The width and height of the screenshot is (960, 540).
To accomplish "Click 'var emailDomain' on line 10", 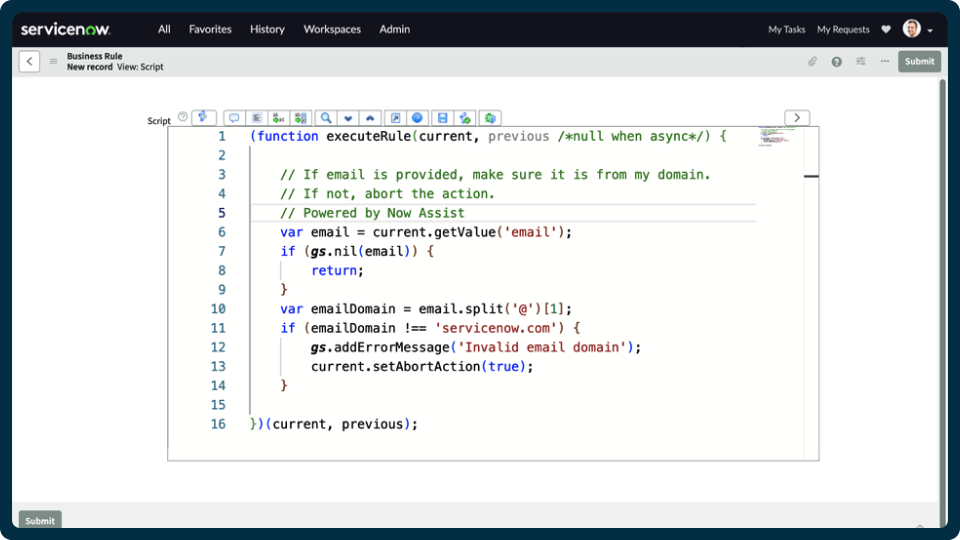I will tap(337, 309).
